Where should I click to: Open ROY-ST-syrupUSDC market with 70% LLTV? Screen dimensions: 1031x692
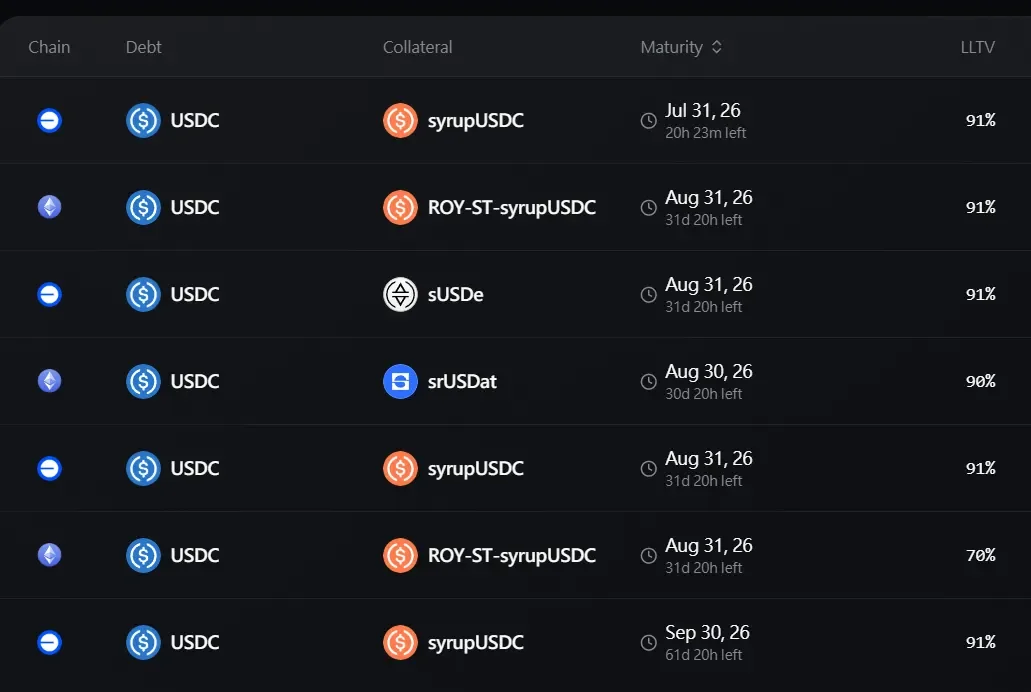tap(516, 555)
